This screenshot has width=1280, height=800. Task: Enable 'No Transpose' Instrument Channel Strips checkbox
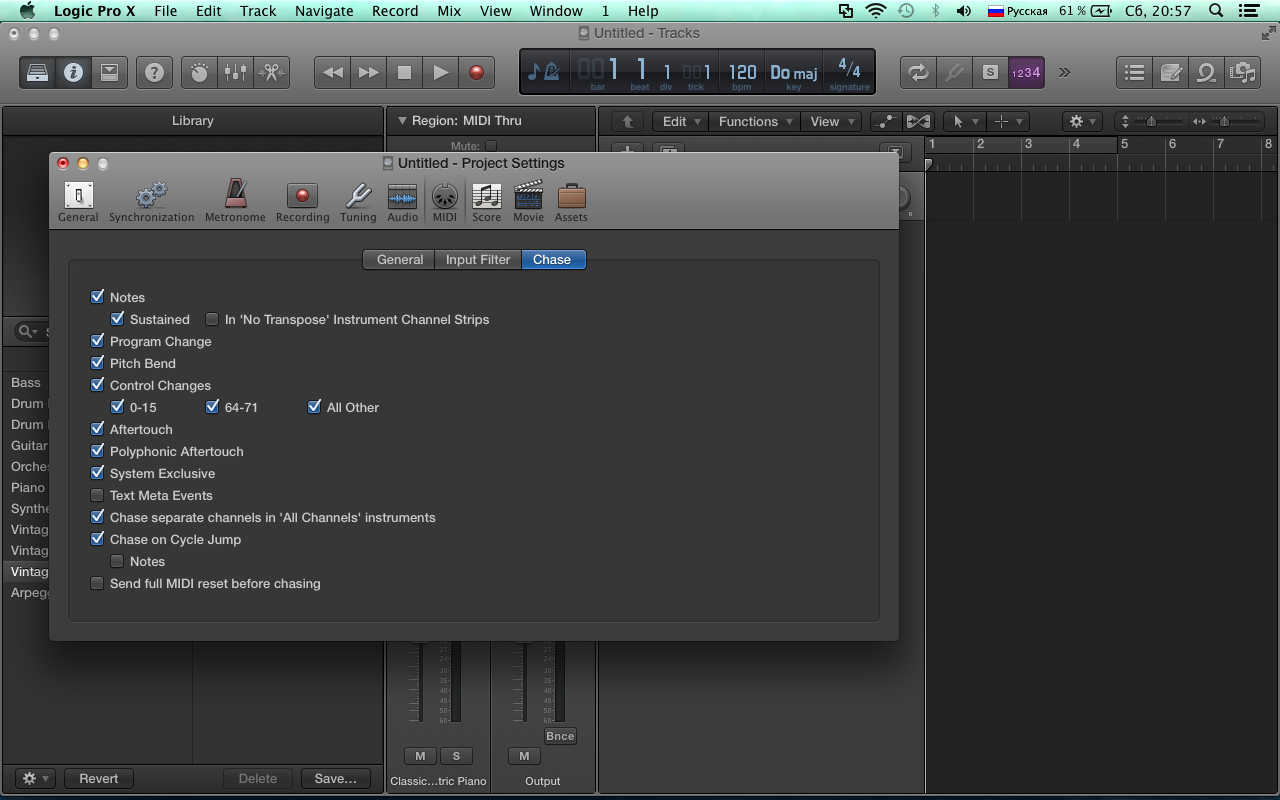pyautogui.click(x=212, y=319)
